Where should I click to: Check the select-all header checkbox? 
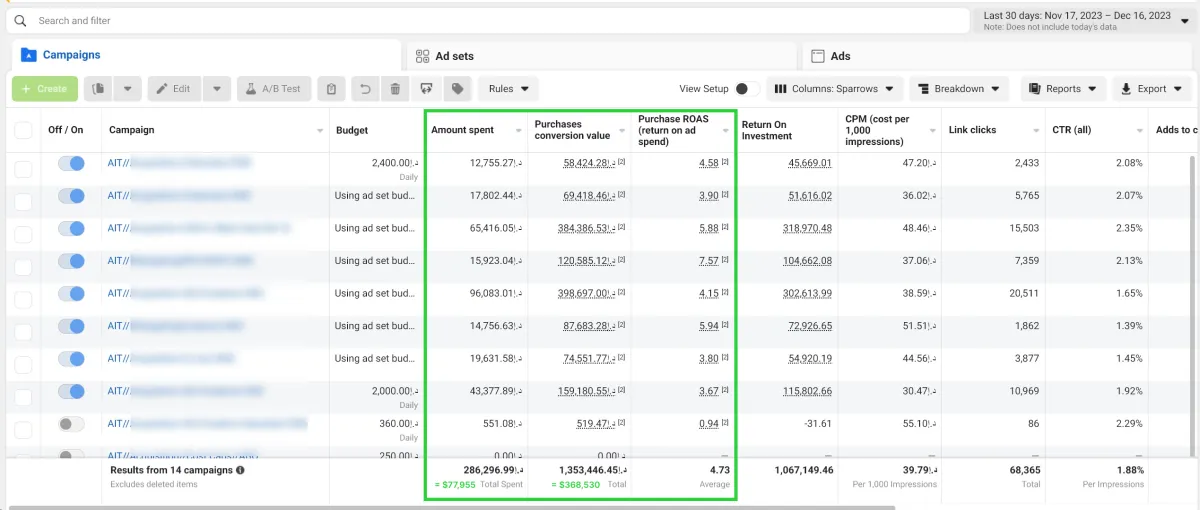point(23,130)
